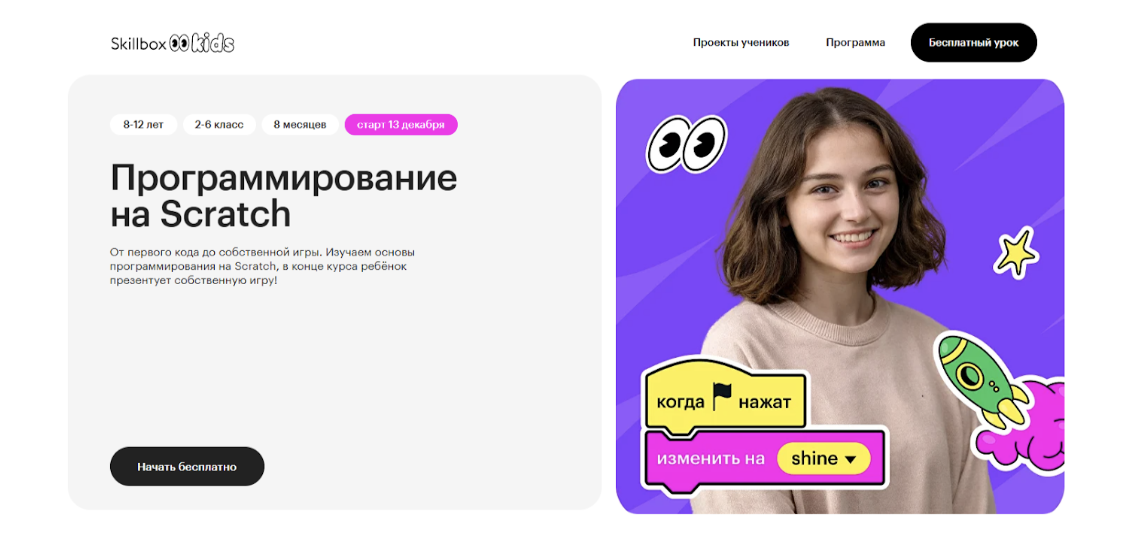Viewport: 1128px width, 546px height.
Task: Click the yellow star sticker
Action: click(x=1015, y=252)
